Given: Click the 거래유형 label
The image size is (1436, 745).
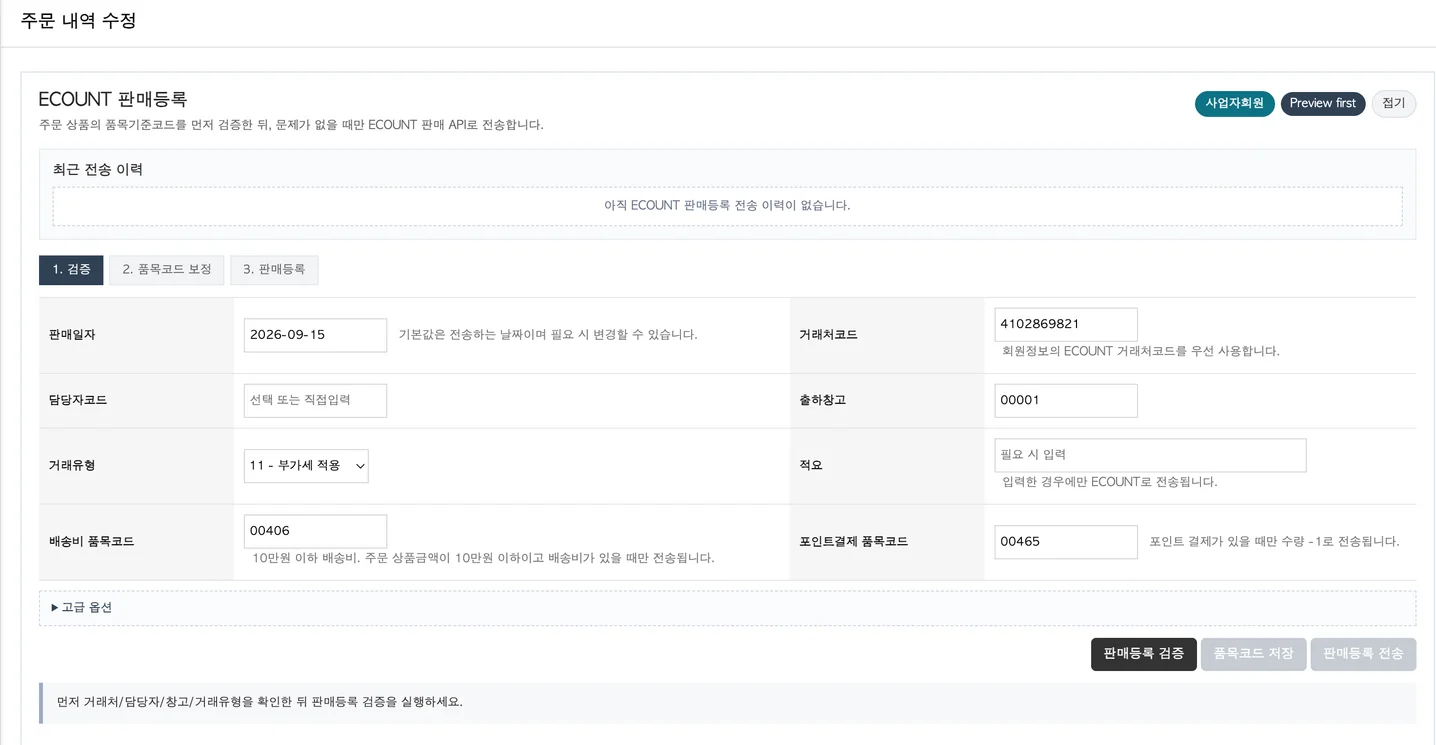Looking at the screenshot, I should pos(72,466).
